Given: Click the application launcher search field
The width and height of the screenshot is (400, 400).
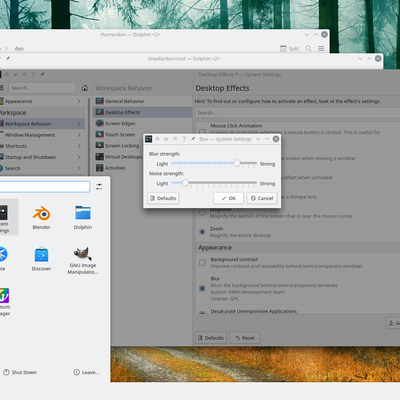Looking at the screenshot, I should [45, 187].
